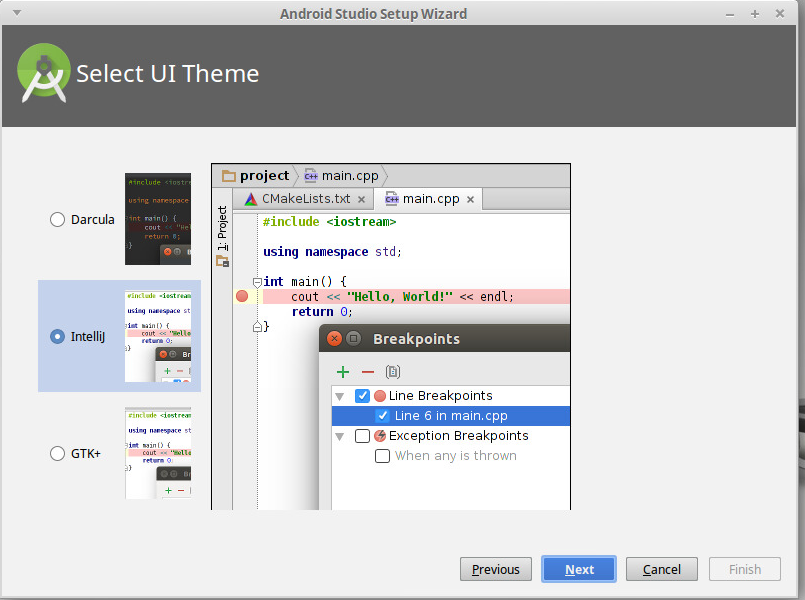This screenshot has width=805, height=600.
Task: Click the Exception Breakpoints lightning icon
Action: point(380,436)
